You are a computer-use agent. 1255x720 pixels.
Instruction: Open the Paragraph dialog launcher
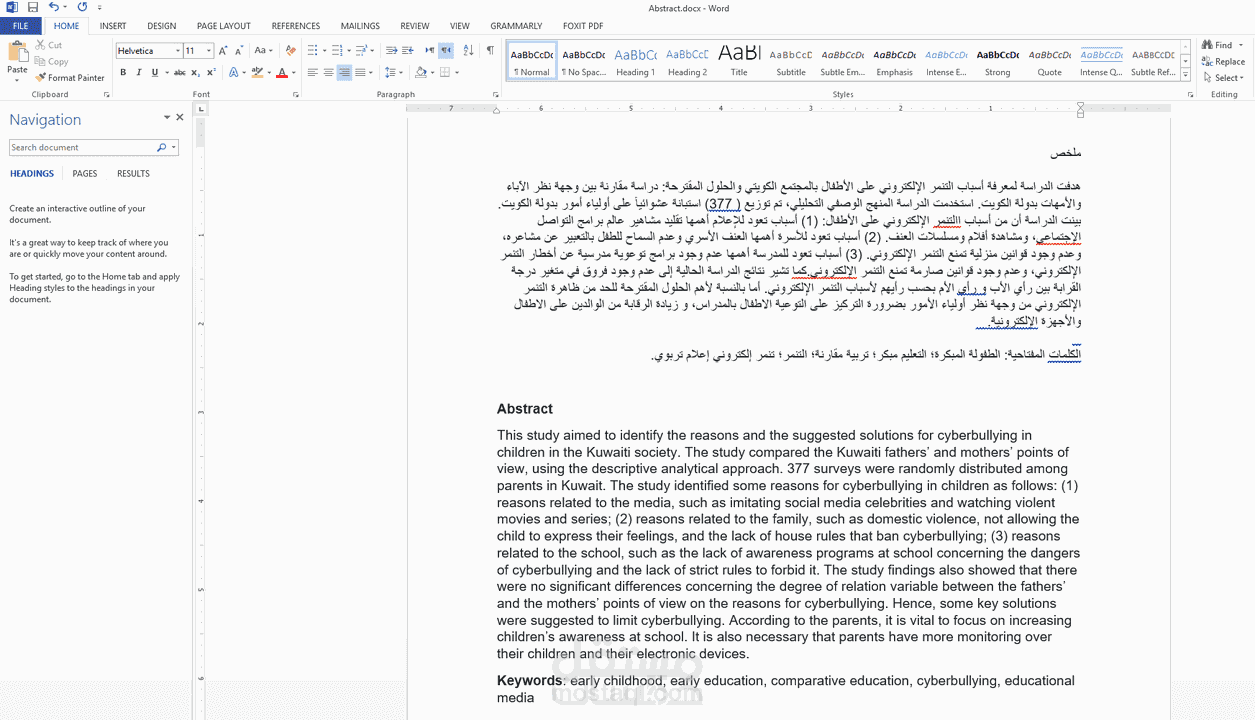tap(496, 94)
